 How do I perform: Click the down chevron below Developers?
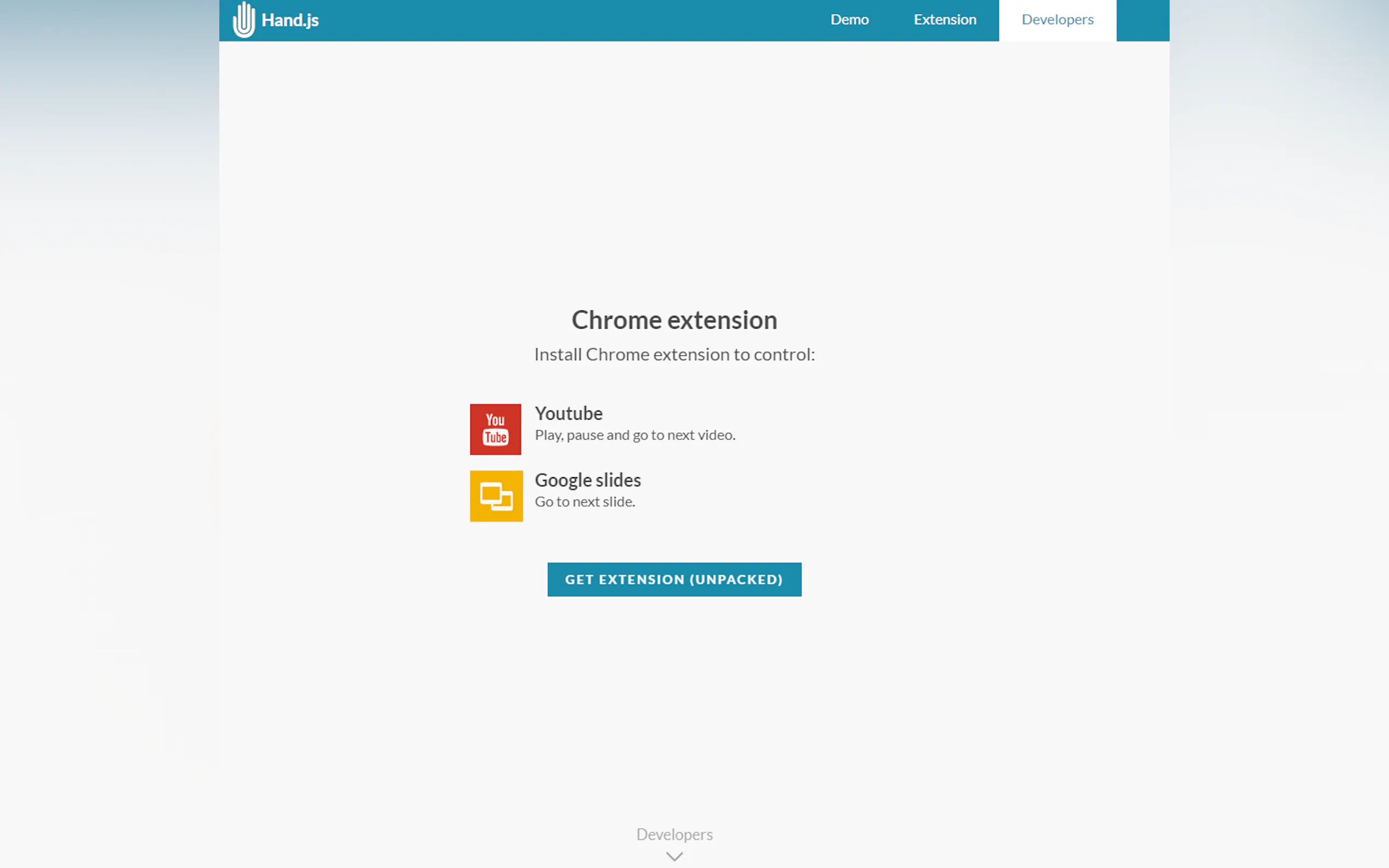coord(674,857)
